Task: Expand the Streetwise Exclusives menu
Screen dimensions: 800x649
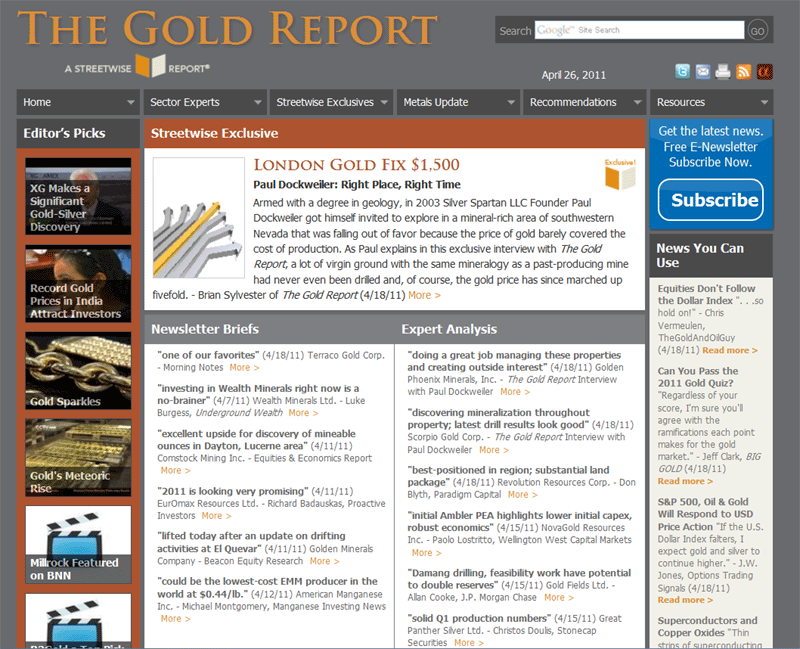Action: coord(331,102)
